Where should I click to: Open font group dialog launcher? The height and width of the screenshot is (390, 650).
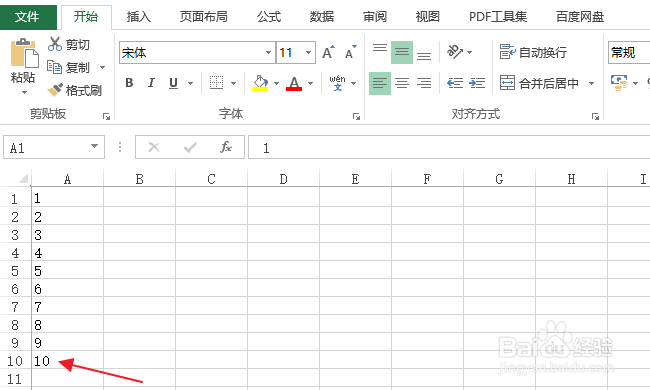tap(356, 117)
